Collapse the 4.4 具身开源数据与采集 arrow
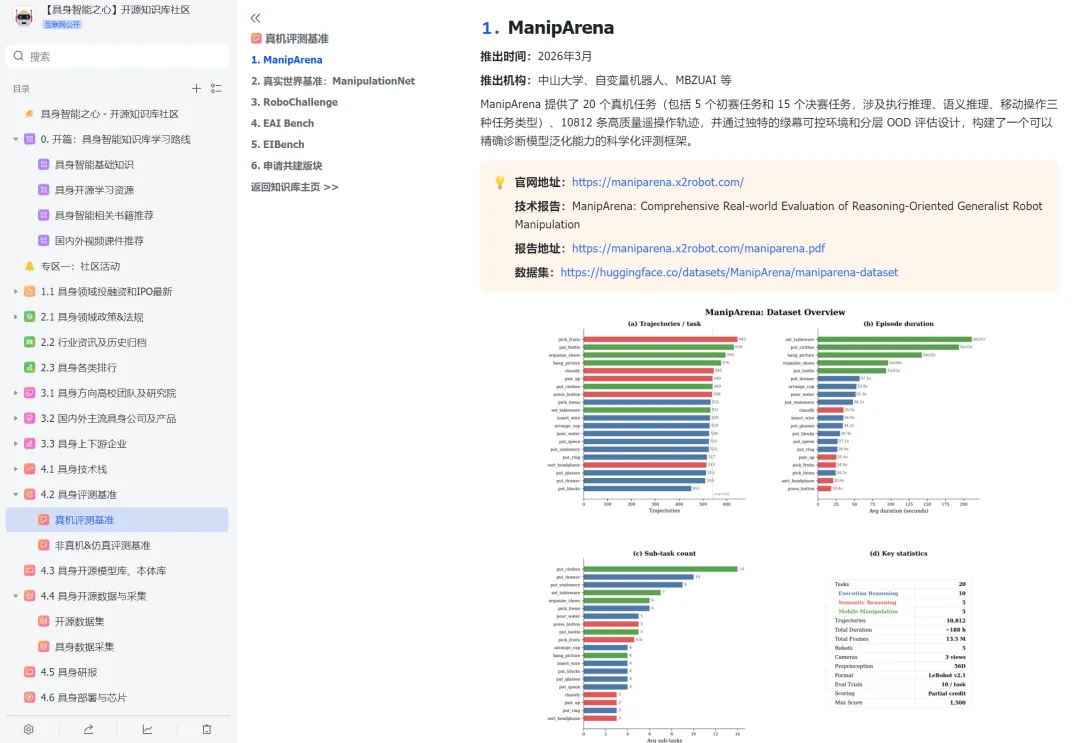Viewport: 1080px width, 743px height. 16,596
